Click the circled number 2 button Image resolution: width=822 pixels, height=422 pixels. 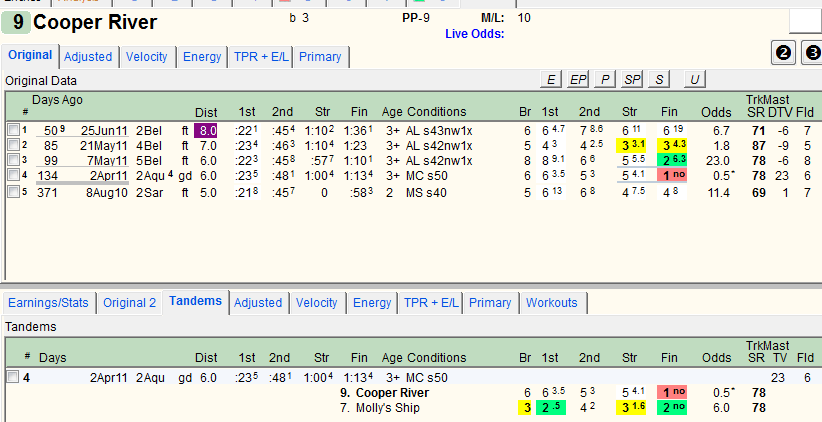pyautogui.click(x=784, y=53)
